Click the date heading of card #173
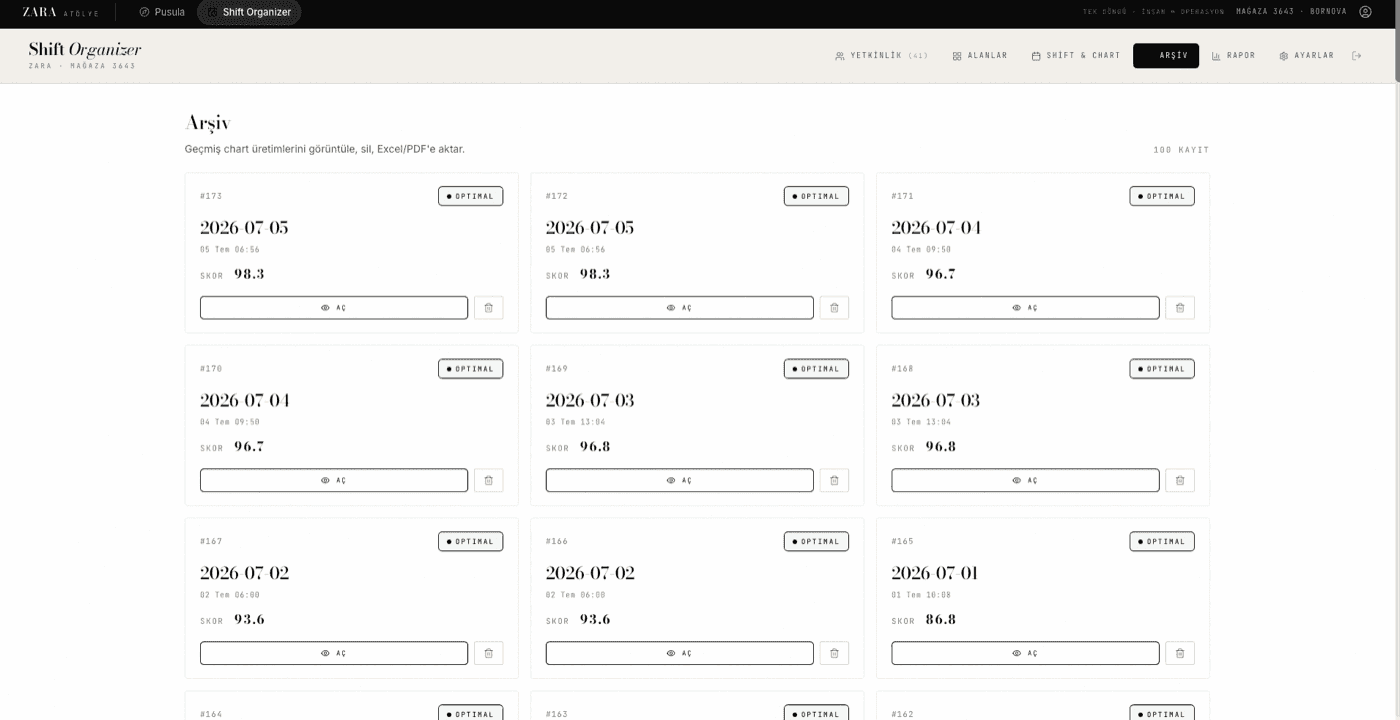This screenshot has width=1400, height=720. point(244,227)
